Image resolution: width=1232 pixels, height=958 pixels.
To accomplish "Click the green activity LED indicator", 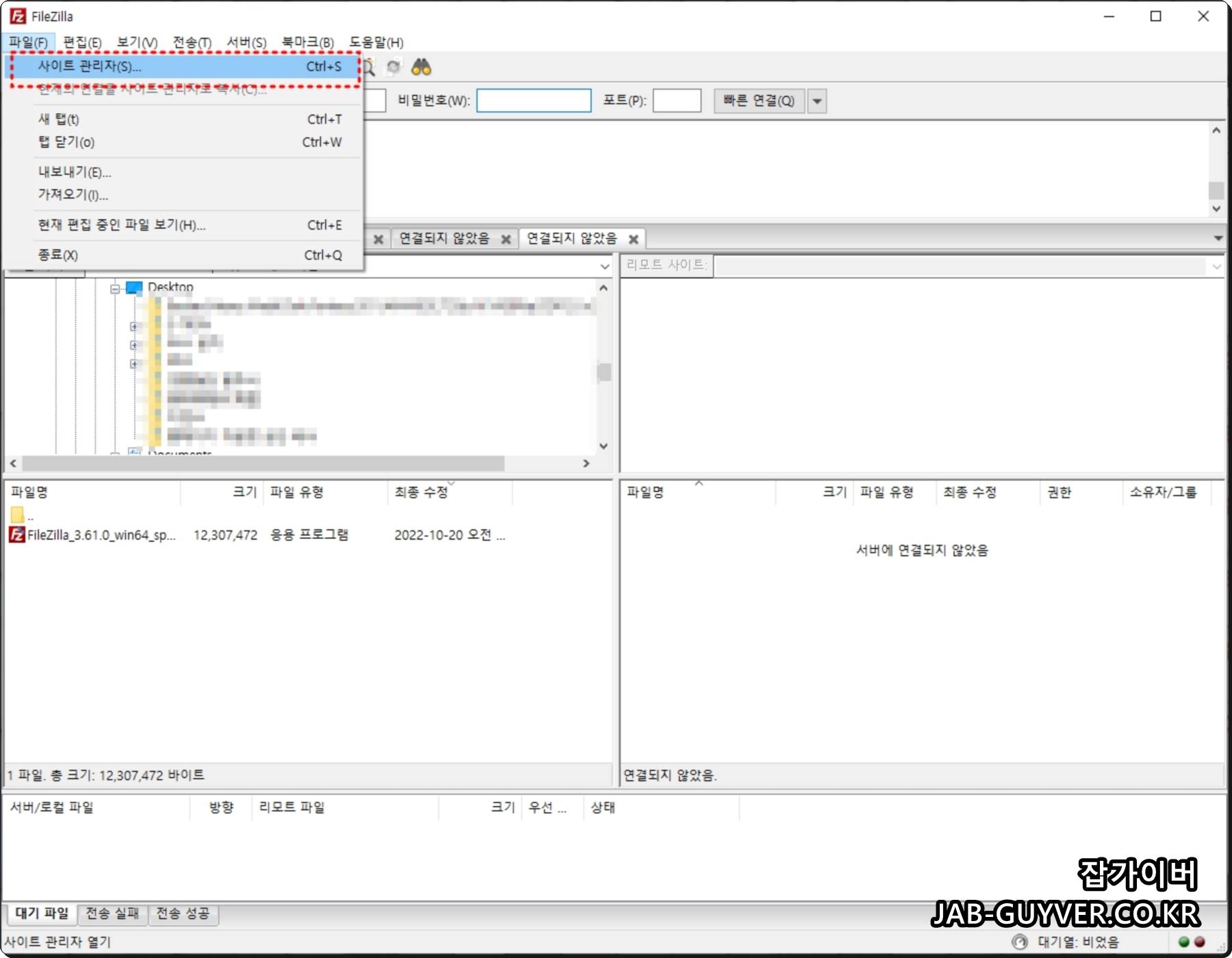I will [x=1184, y=942].
